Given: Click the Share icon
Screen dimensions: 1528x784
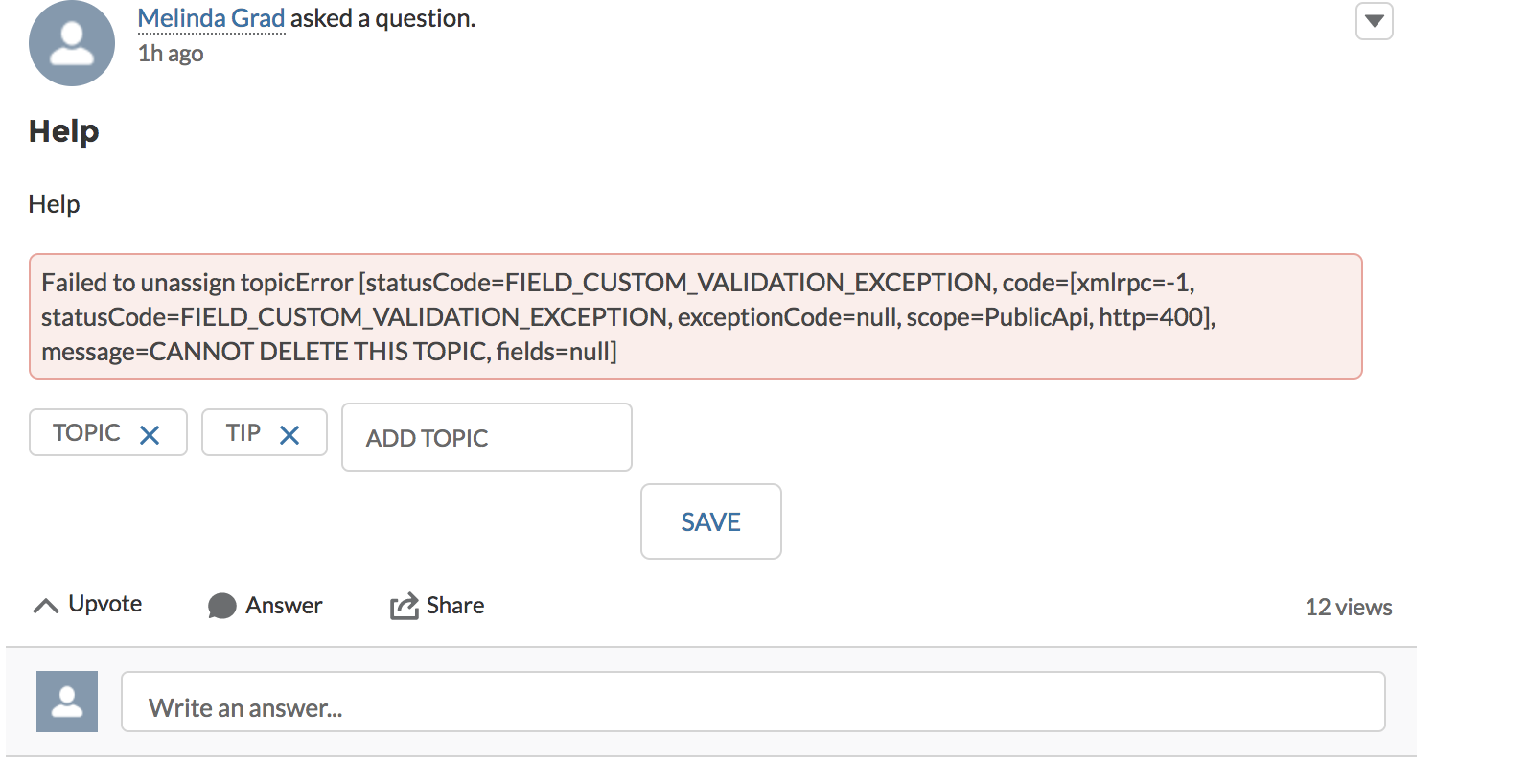Looking at the screenshot, I should (x=403, y=605).
